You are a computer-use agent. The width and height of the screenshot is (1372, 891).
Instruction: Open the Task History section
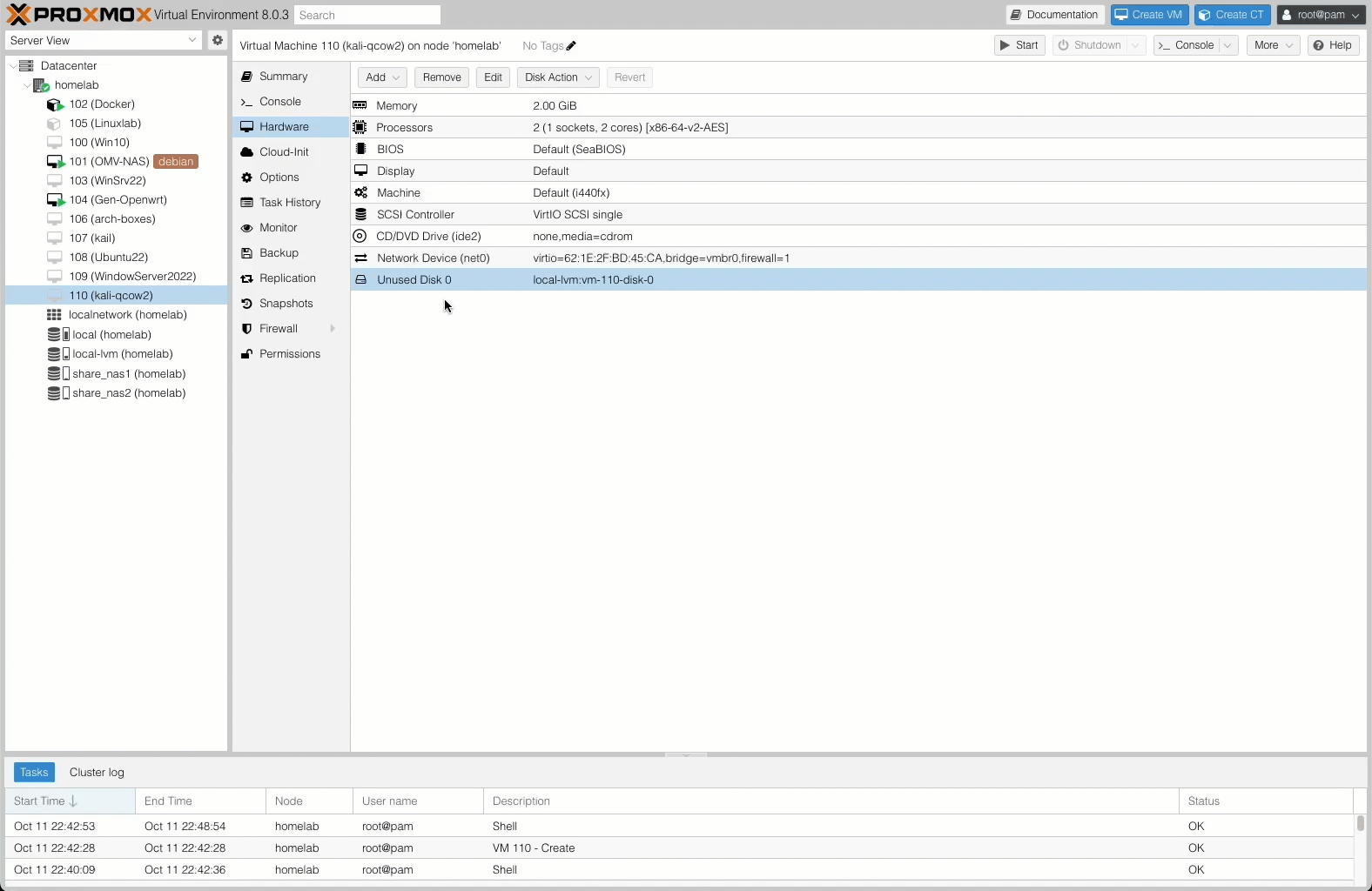[291, 203]
